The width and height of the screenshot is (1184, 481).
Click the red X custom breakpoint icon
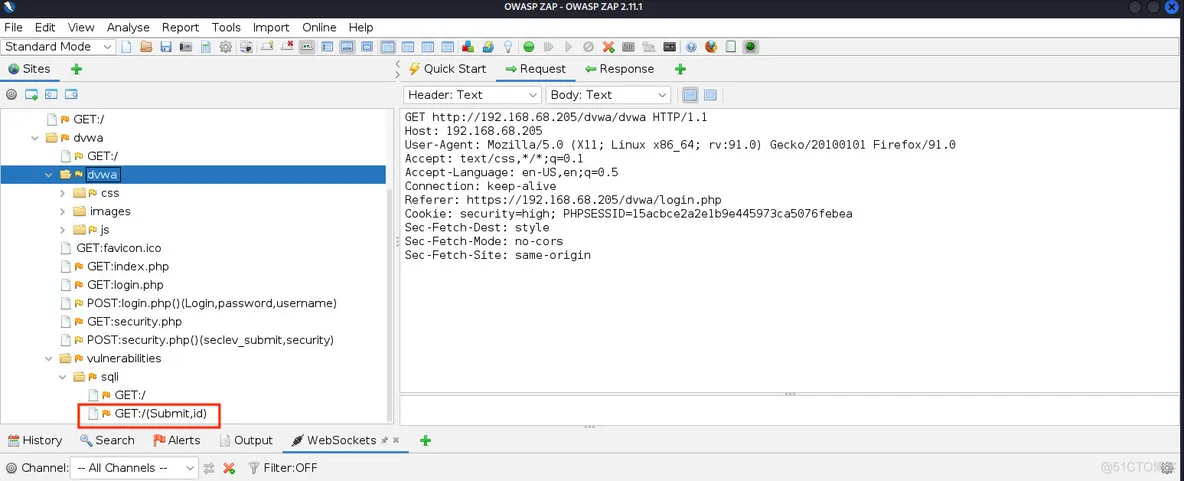(x=608, y=47)
